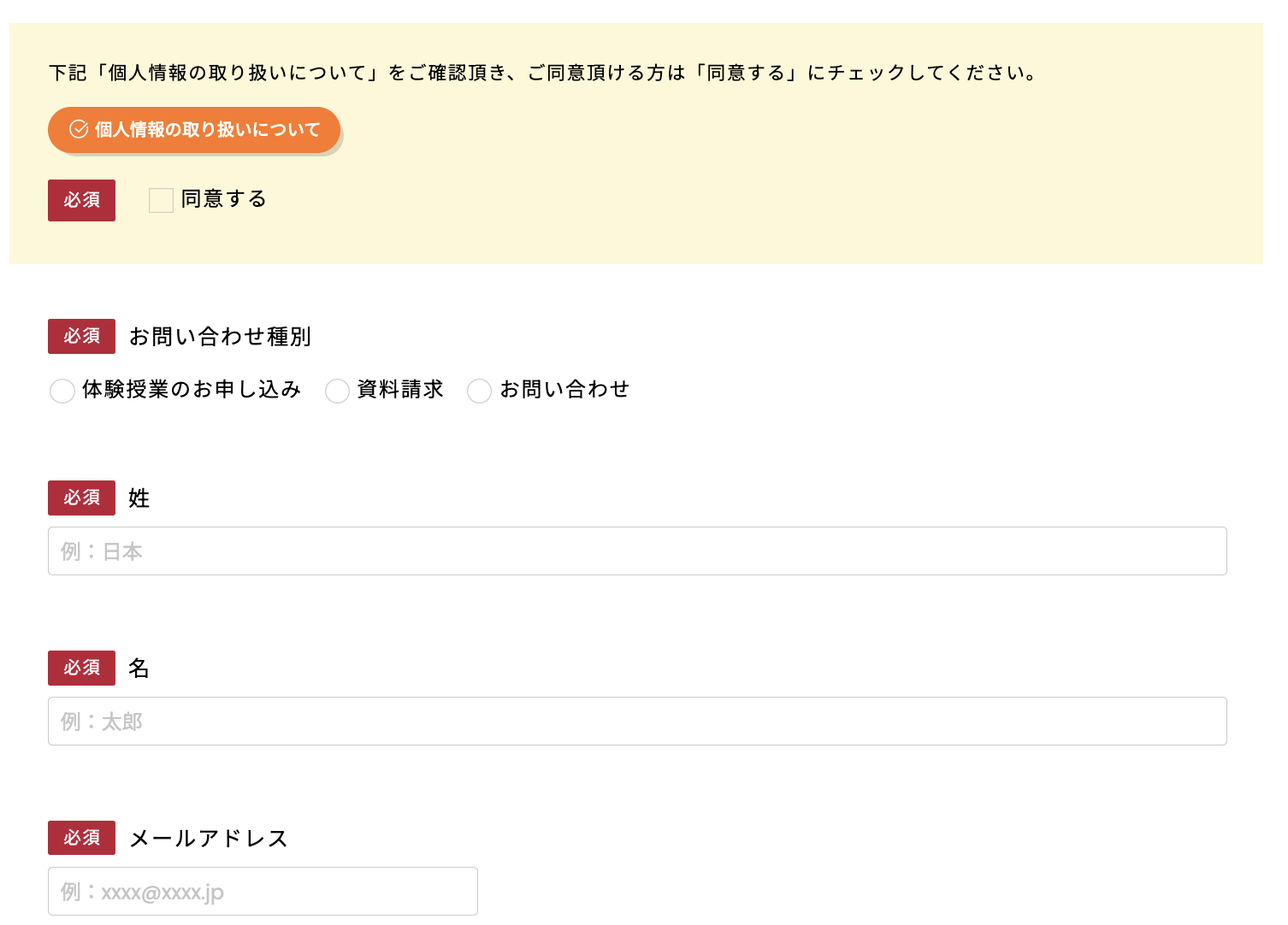
Task: Click the checkmark icon in the orange button
Action: click(79, 129)
